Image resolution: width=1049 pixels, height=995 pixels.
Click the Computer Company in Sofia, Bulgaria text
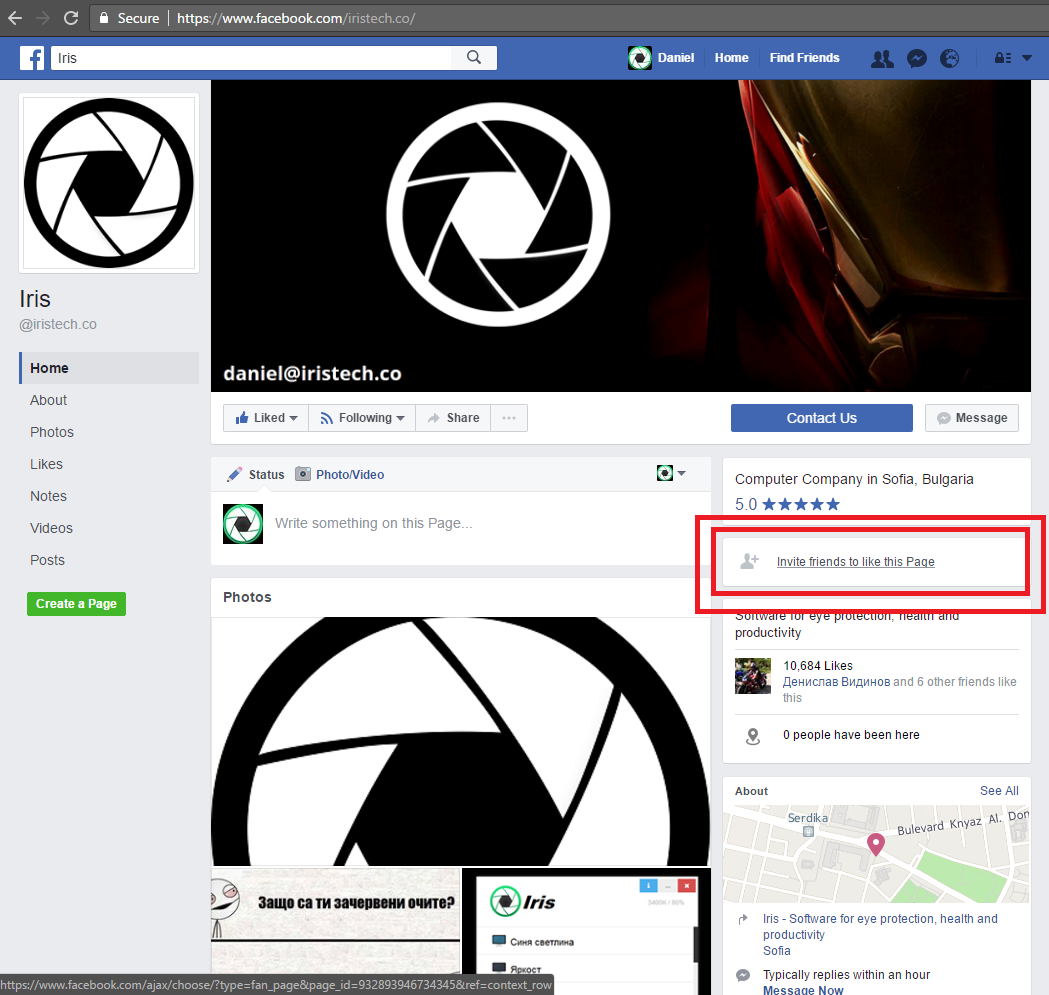tap(854, 479)
